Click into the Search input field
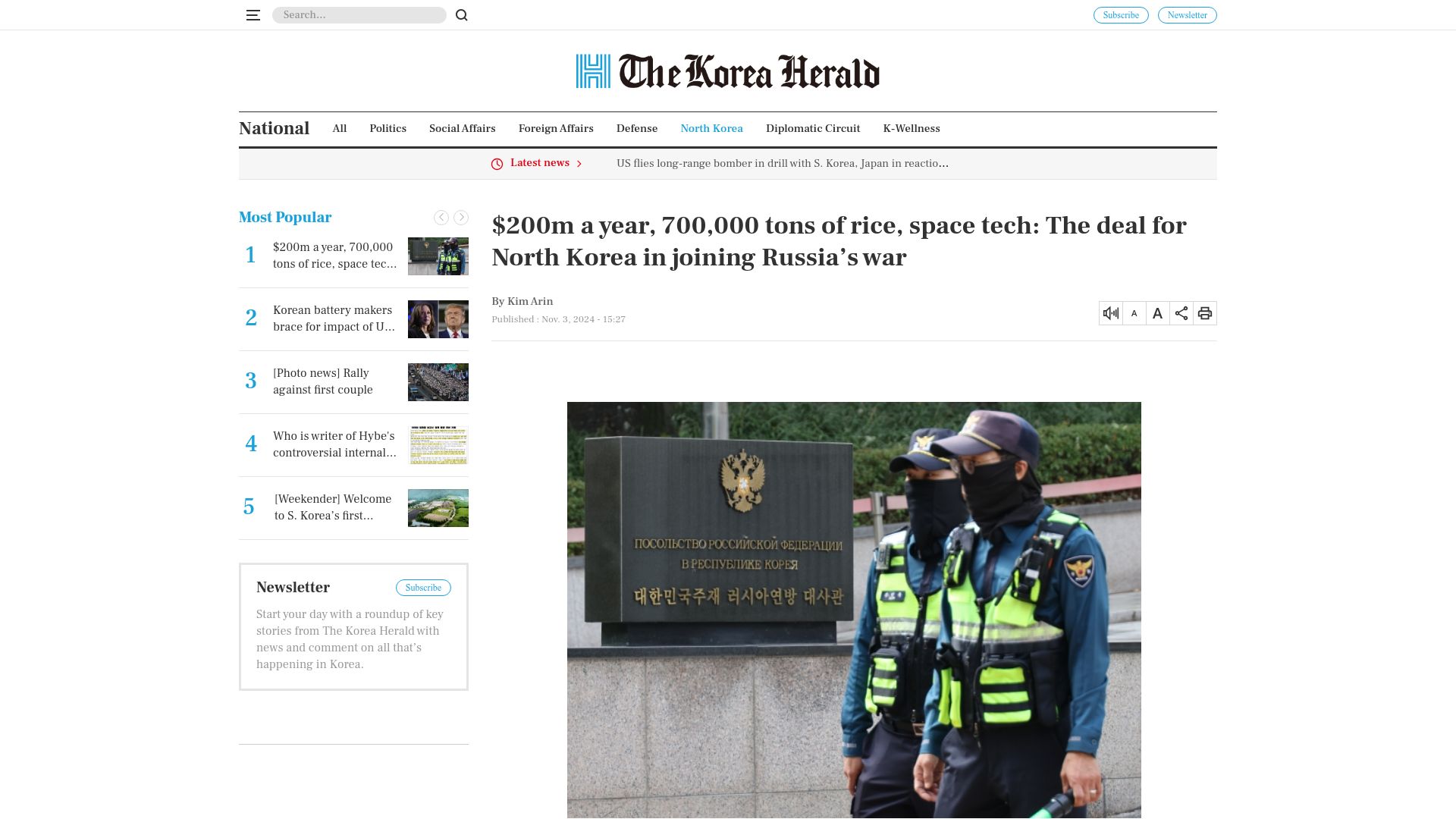 pos(359,15)
